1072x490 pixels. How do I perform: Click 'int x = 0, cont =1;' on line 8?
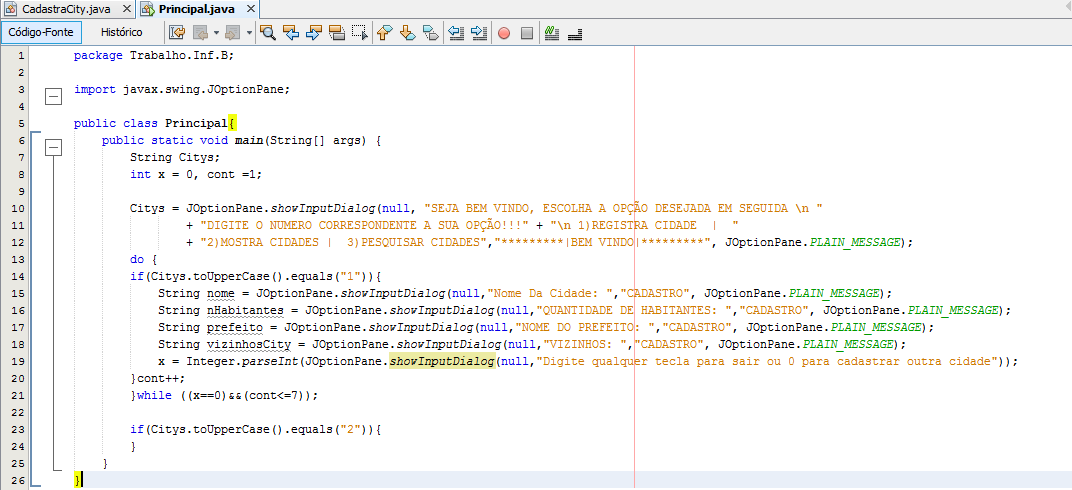[x=196, y=174]
